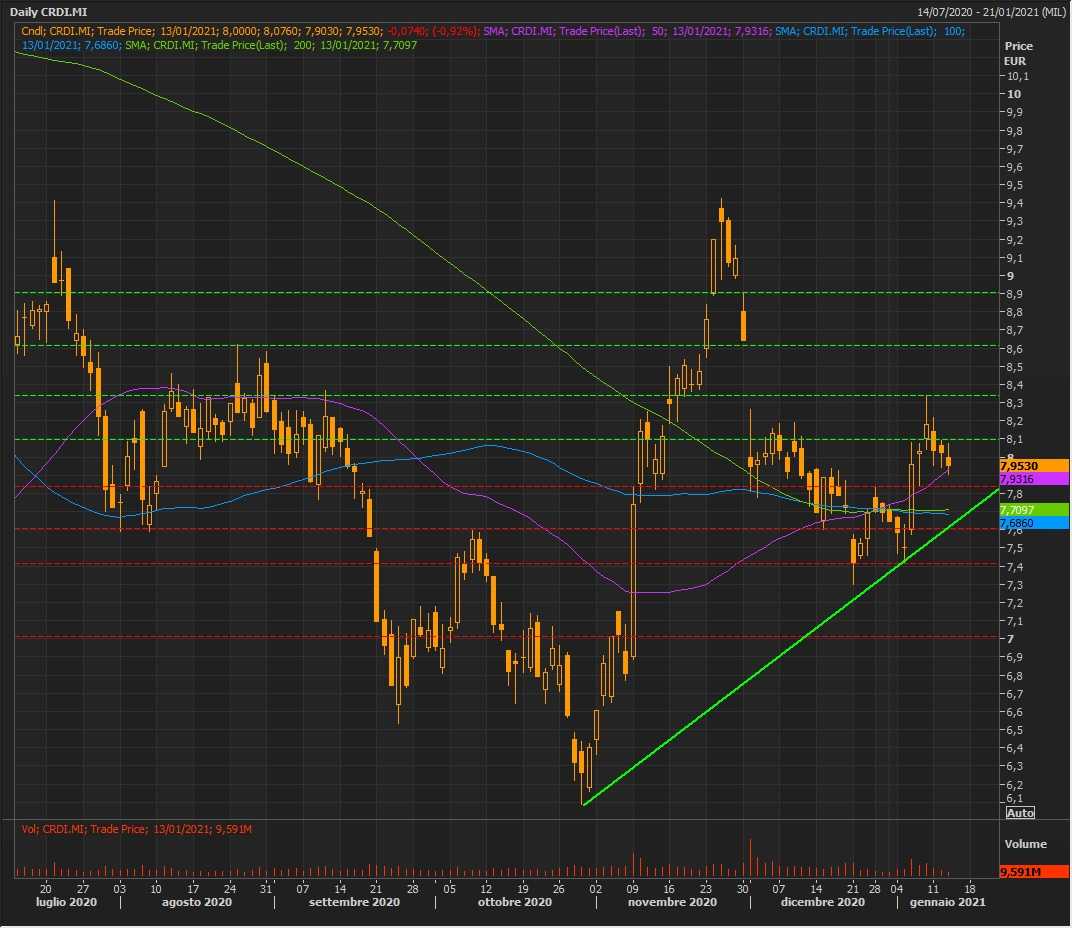Select the SMA 200 legend entry
Viewport: 1072px width, 928px height.
point(272,46)
